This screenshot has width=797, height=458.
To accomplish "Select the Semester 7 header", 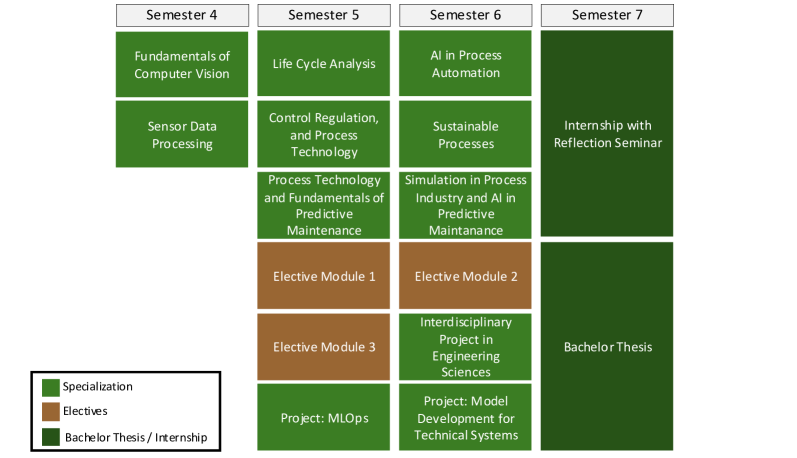I will pyautogui.click(x=606, y=15).
